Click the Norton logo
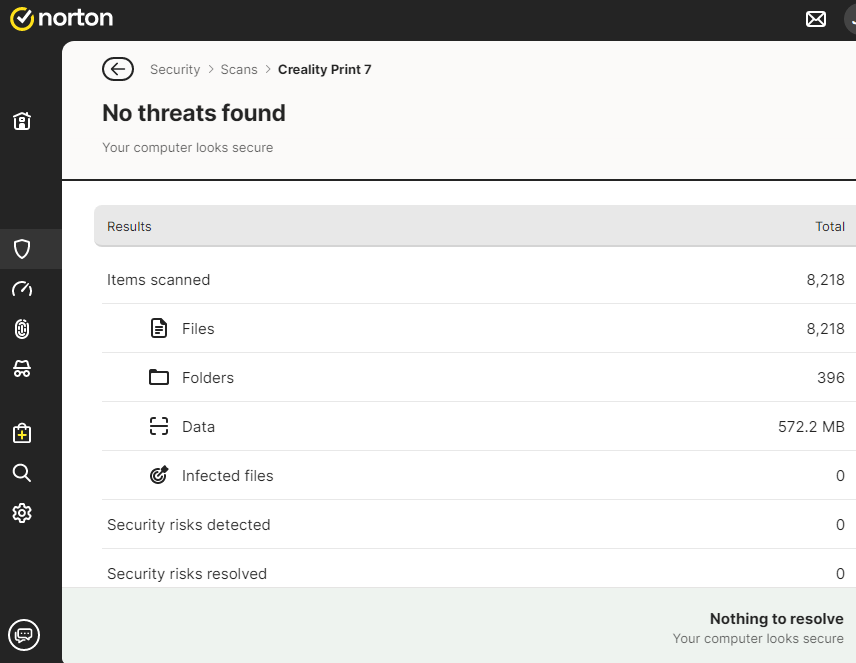Image resolution: width=856 pixels, height=663 pixels. pyautogui.click(x=62, y=18)
